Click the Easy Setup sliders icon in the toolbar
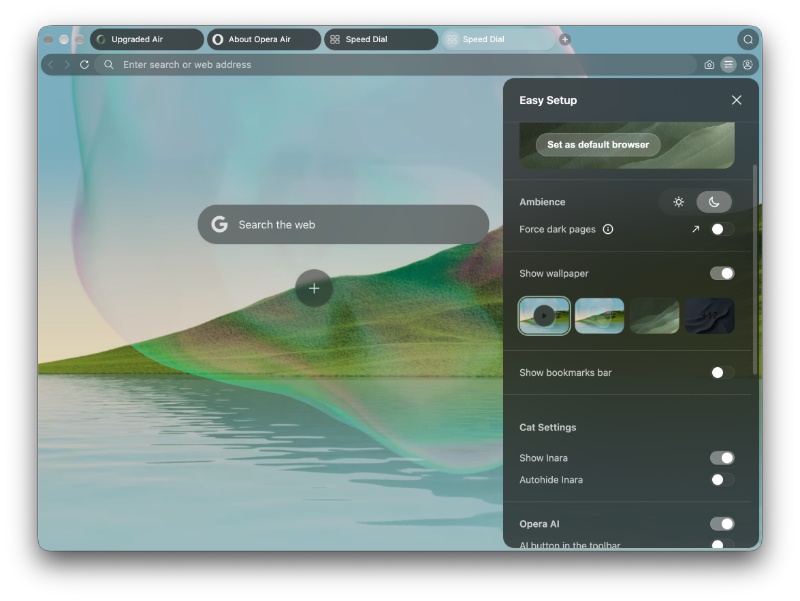 point(728,65)
